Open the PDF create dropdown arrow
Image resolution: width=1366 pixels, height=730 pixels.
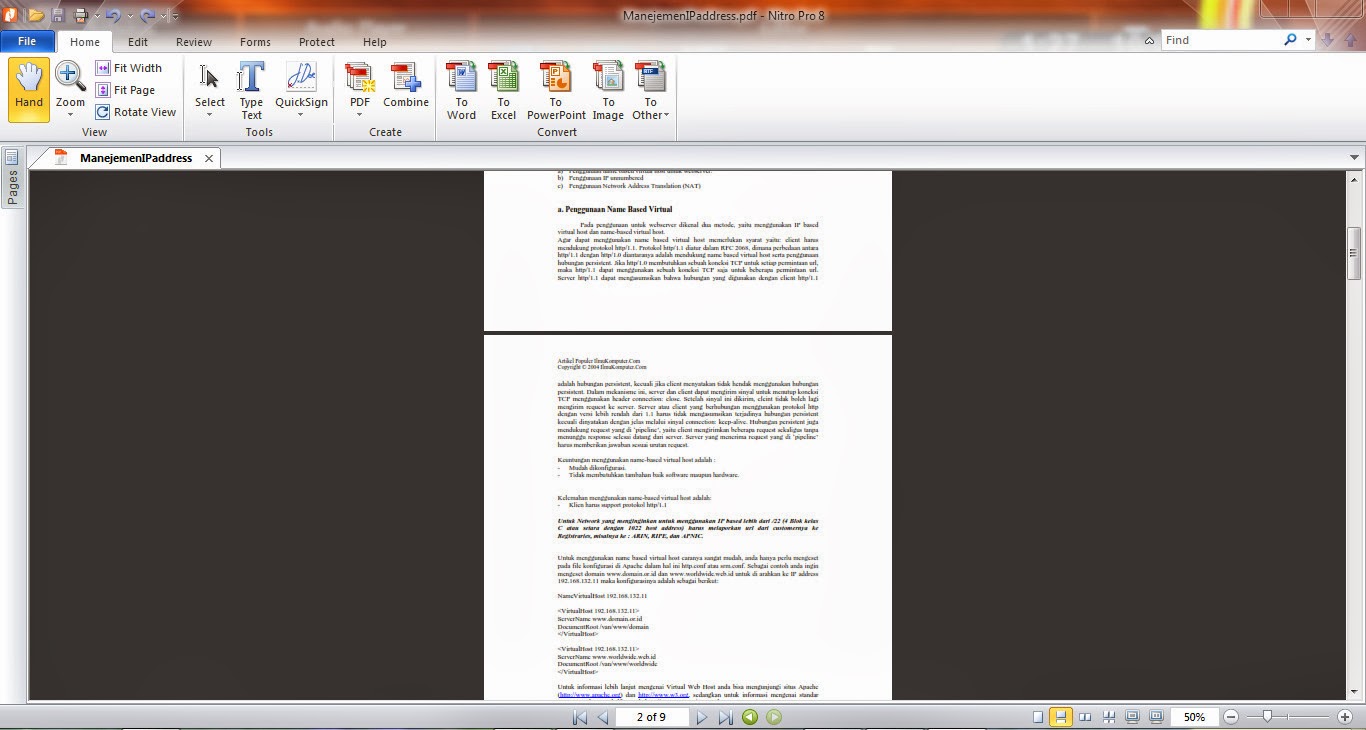pos(360,115)
